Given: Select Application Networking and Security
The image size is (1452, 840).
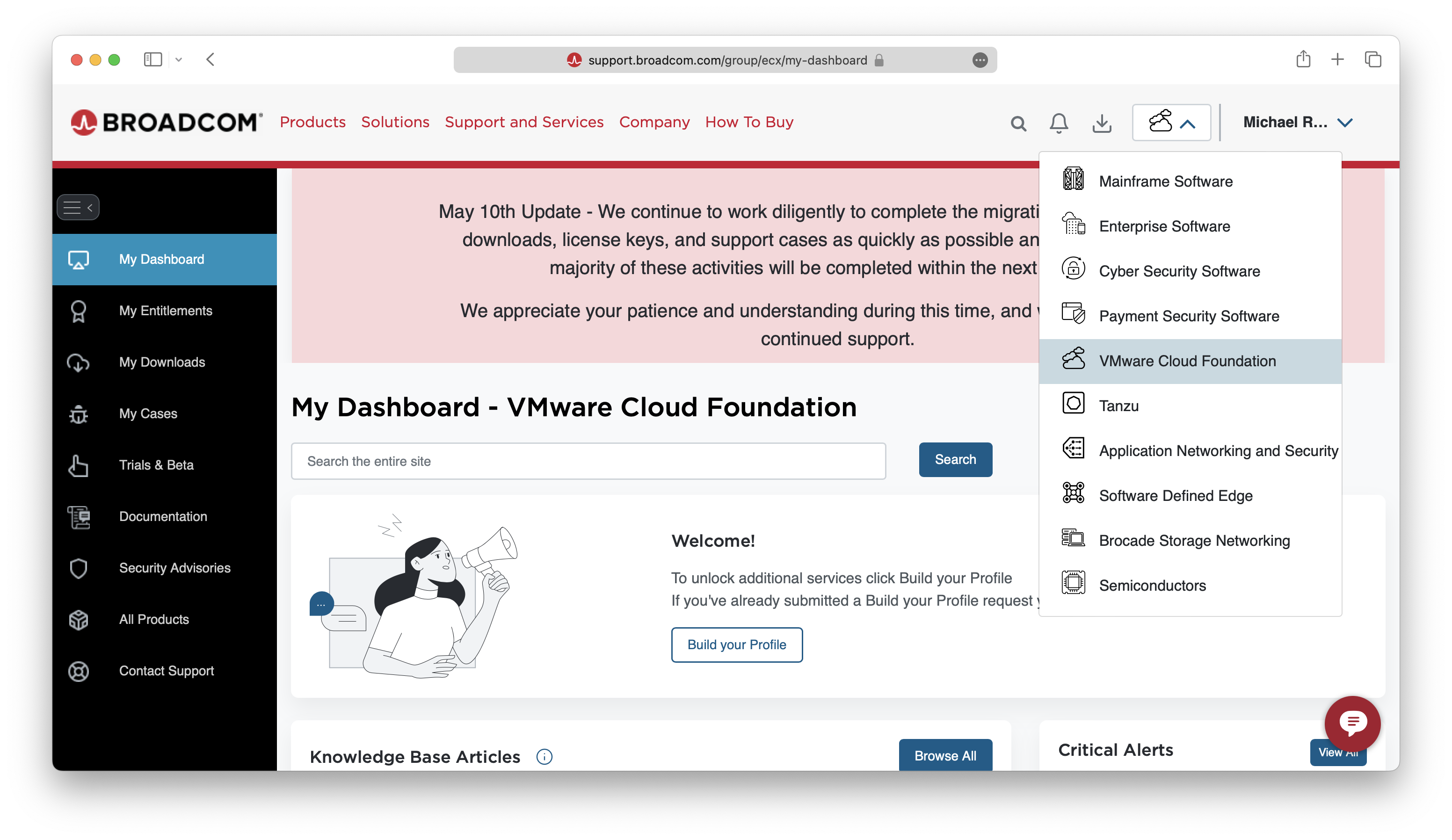Looking at the screenshot, I should pyautogui.click(x=1190, y=451).
